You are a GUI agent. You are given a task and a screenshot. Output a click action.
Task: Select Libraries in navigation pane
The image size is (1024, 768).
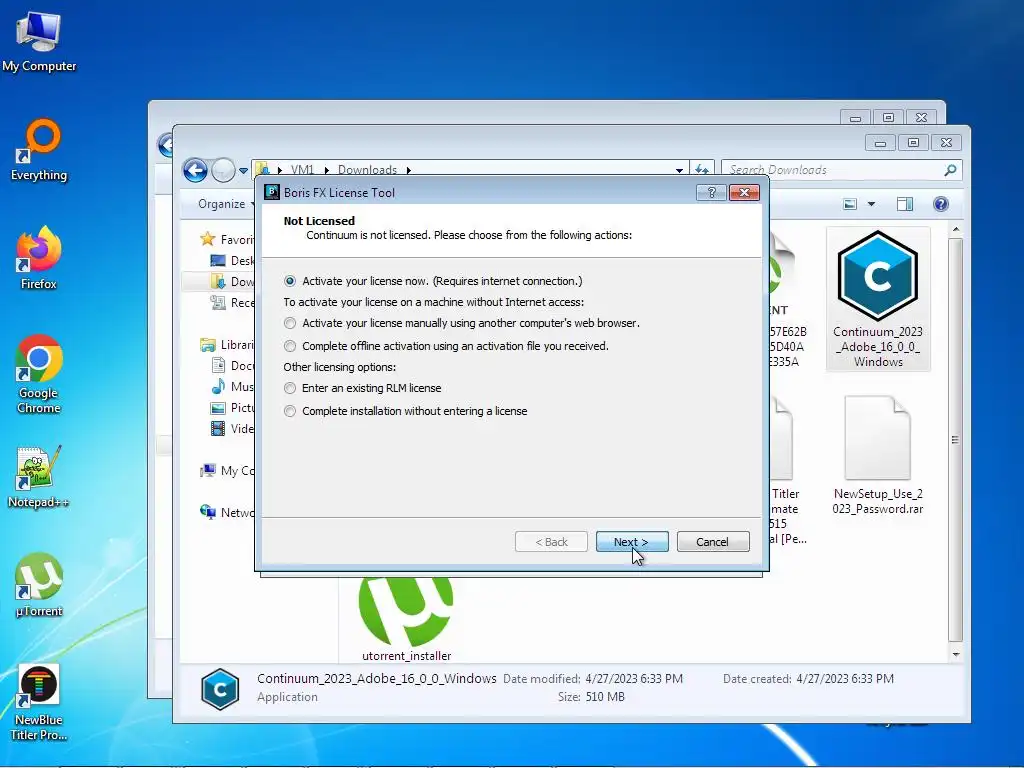tap(227, 344)
